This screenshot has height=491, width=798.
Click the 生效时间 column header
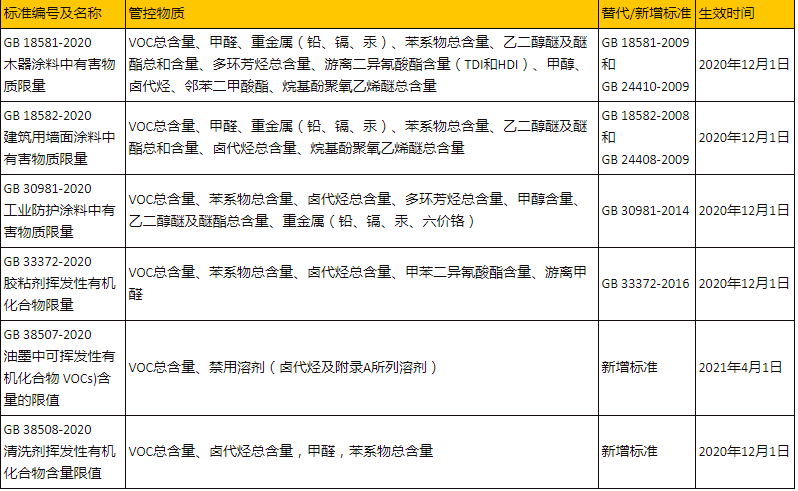pyautogui.click(x=745, y=14)
